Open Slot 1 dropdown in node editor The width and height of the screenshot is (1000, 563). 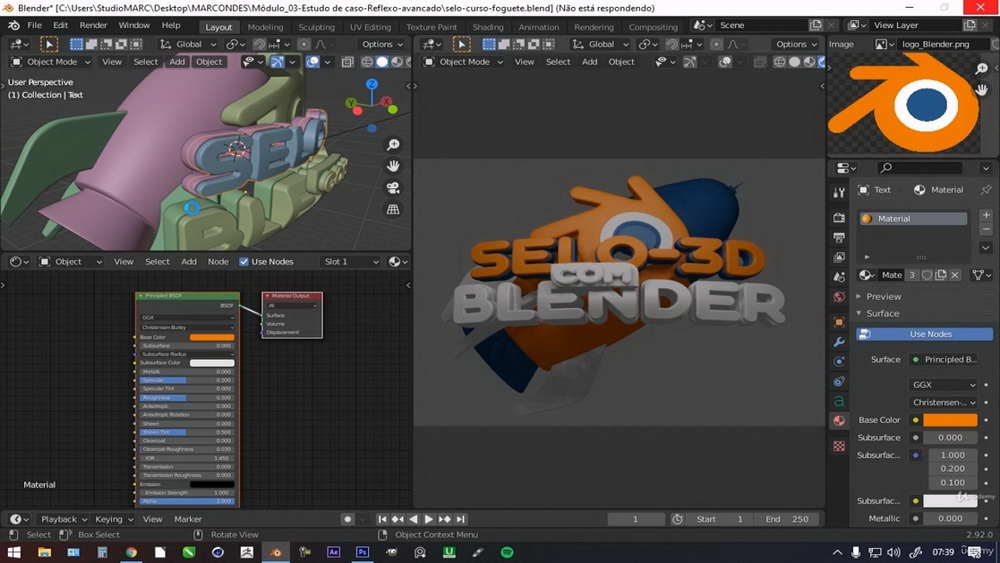(351, 261)
